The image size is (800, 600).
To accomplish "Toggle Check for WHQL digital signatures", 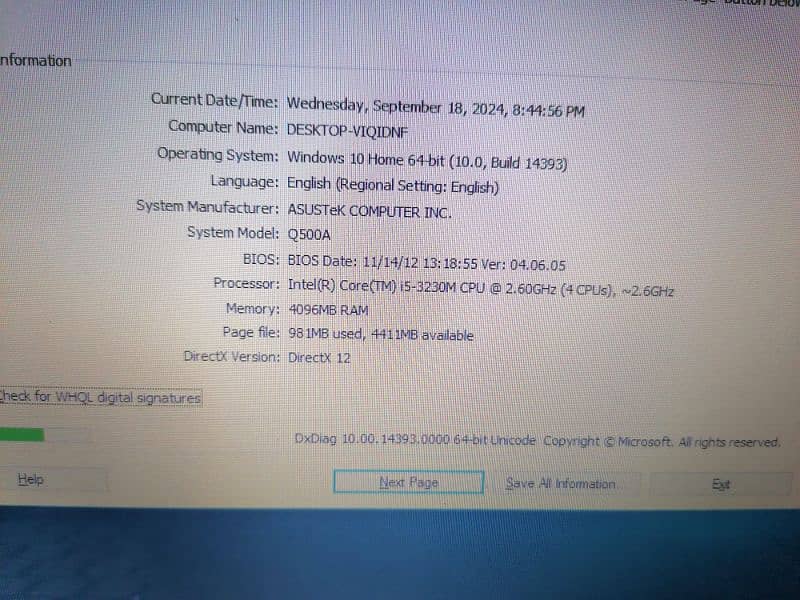I will tap(100, 397).
